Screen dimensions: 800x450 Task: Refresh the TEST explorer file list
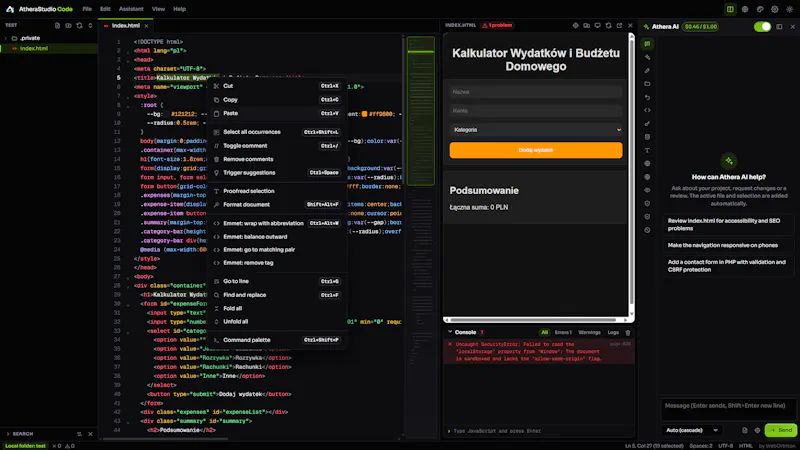[x=79, y=25]
